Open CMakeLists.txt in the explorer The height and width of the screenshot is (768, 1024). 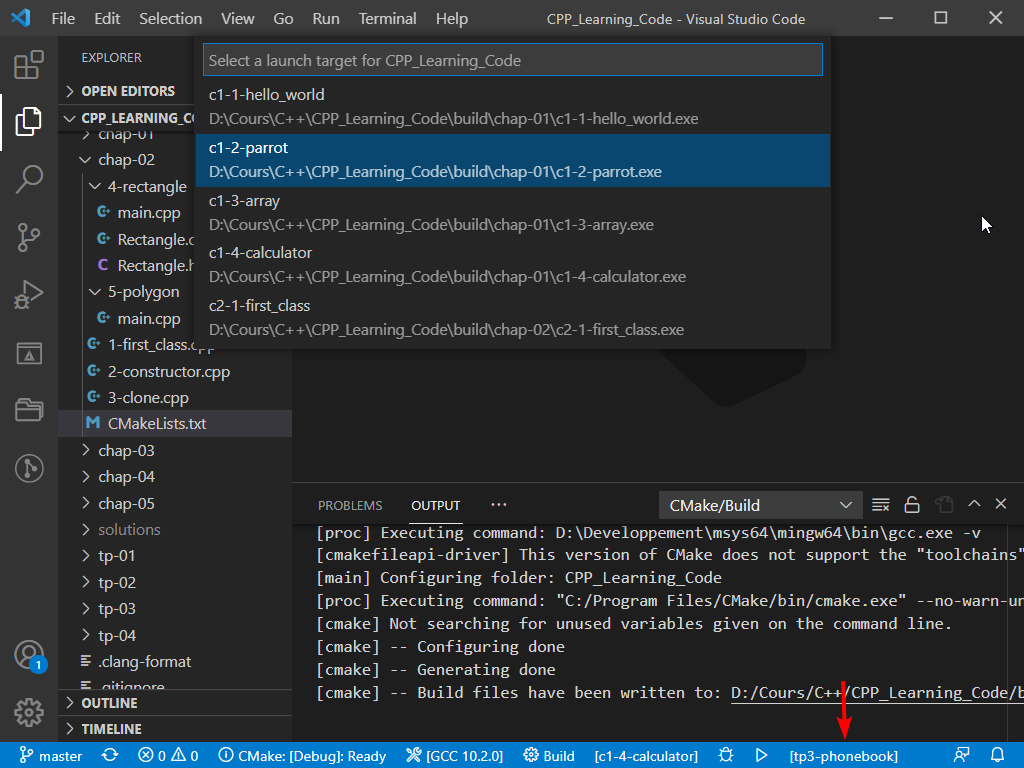point(175,424)
